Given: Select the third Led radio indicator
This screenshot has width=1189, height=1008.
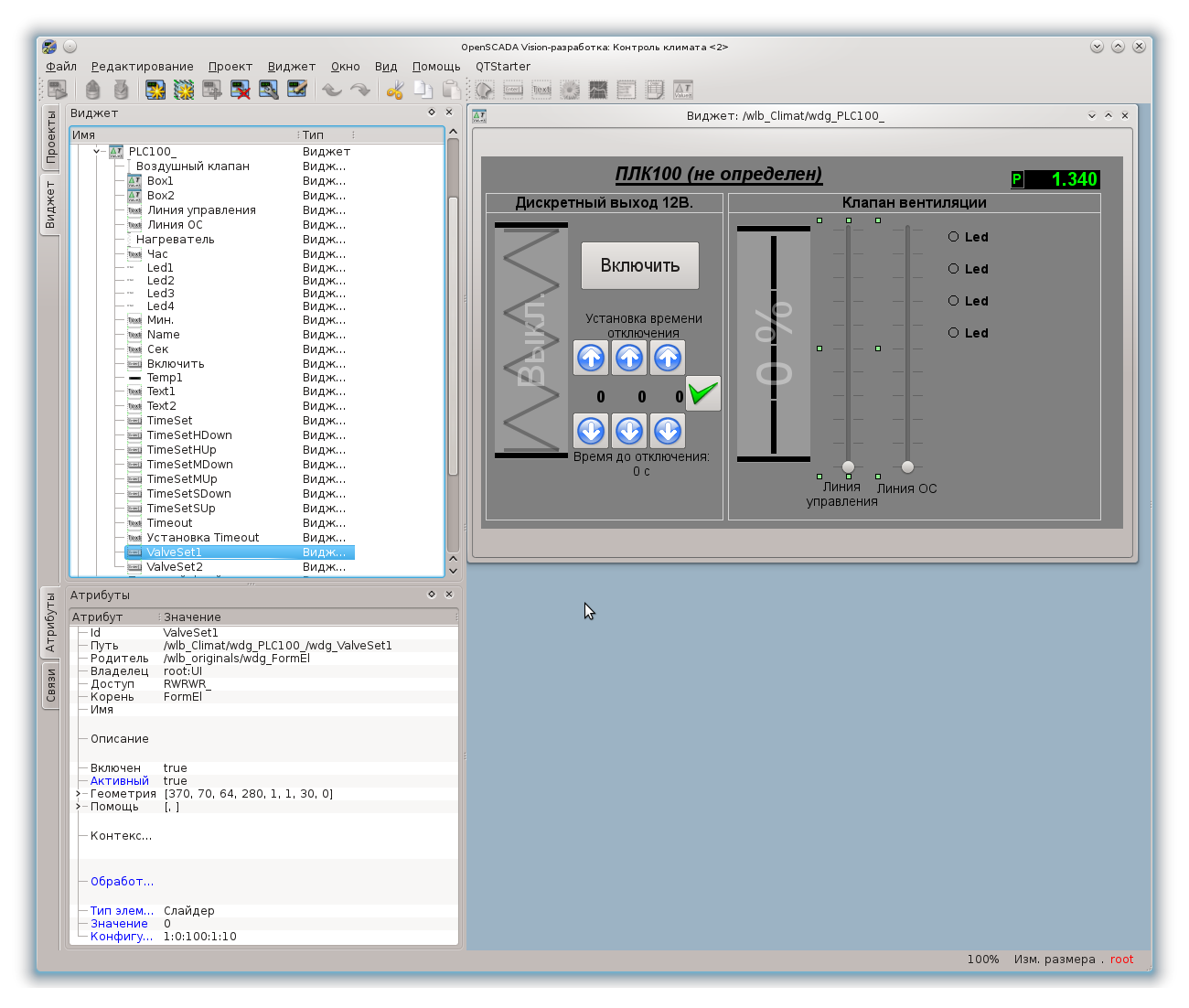Looking at the screenshot, I should click(953, 301).
